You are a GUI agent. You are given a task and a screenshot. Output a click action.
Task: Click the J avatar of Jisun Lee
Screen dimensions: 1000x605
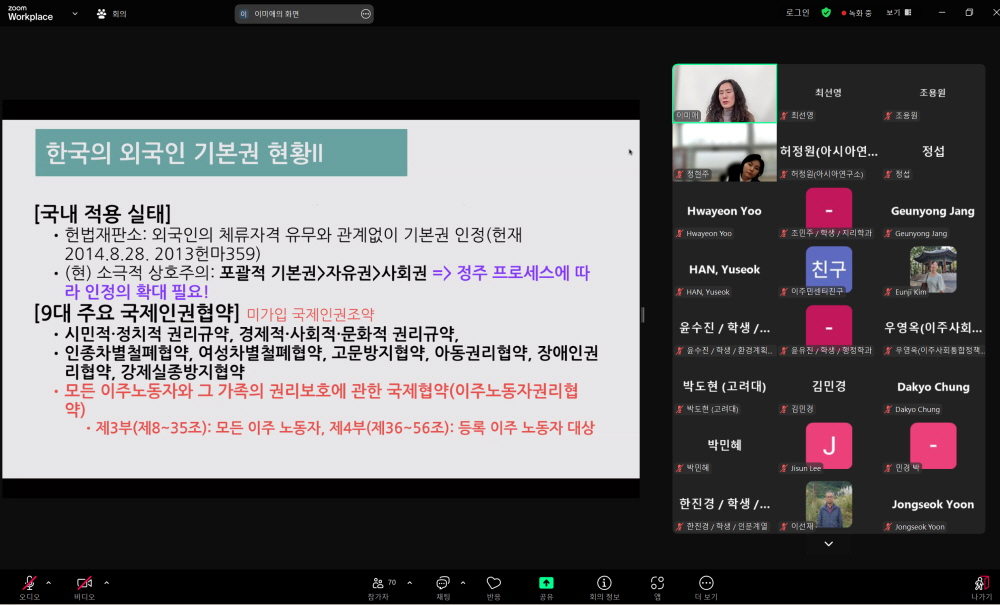point(828,445)
